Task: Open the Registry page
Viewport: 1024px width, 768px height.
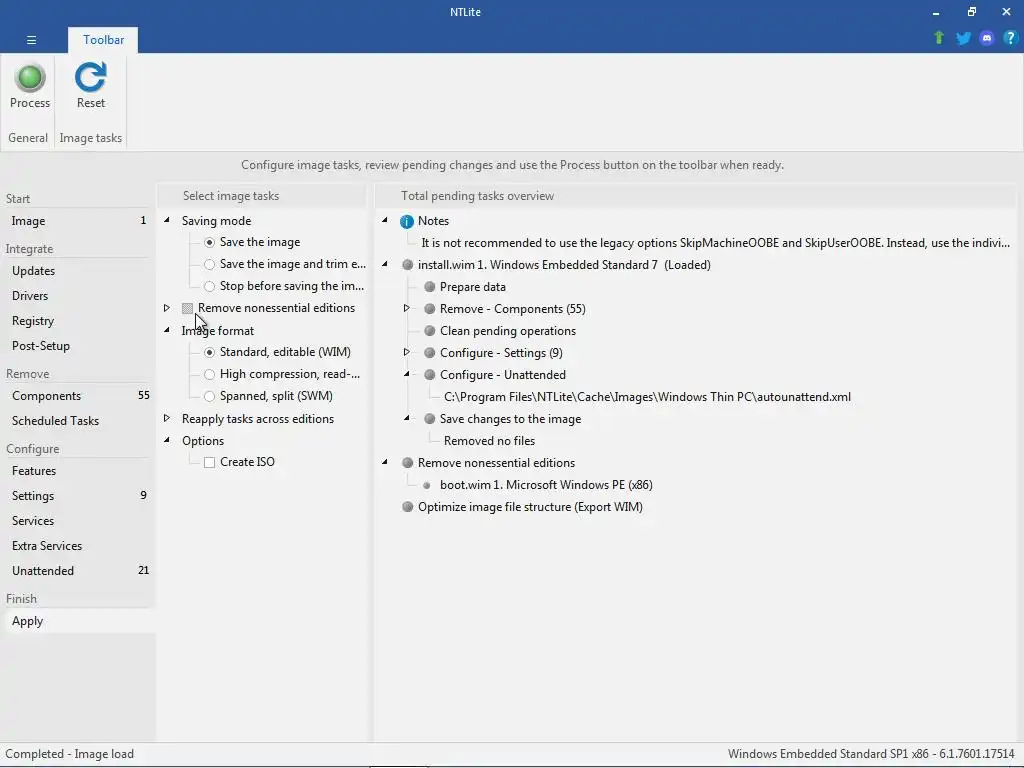Action: pyautogui.click(x=78, y=321)
